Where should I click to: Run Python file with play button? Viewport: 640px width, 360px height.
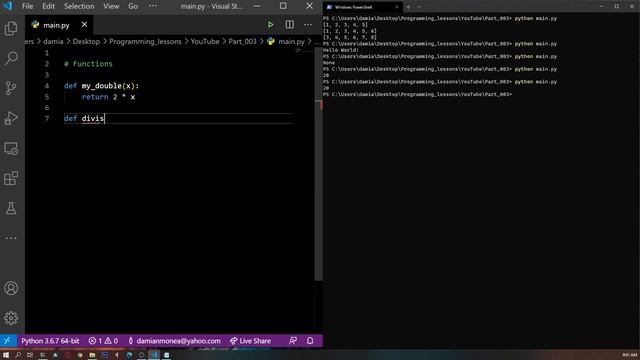[x=271, y=25]
